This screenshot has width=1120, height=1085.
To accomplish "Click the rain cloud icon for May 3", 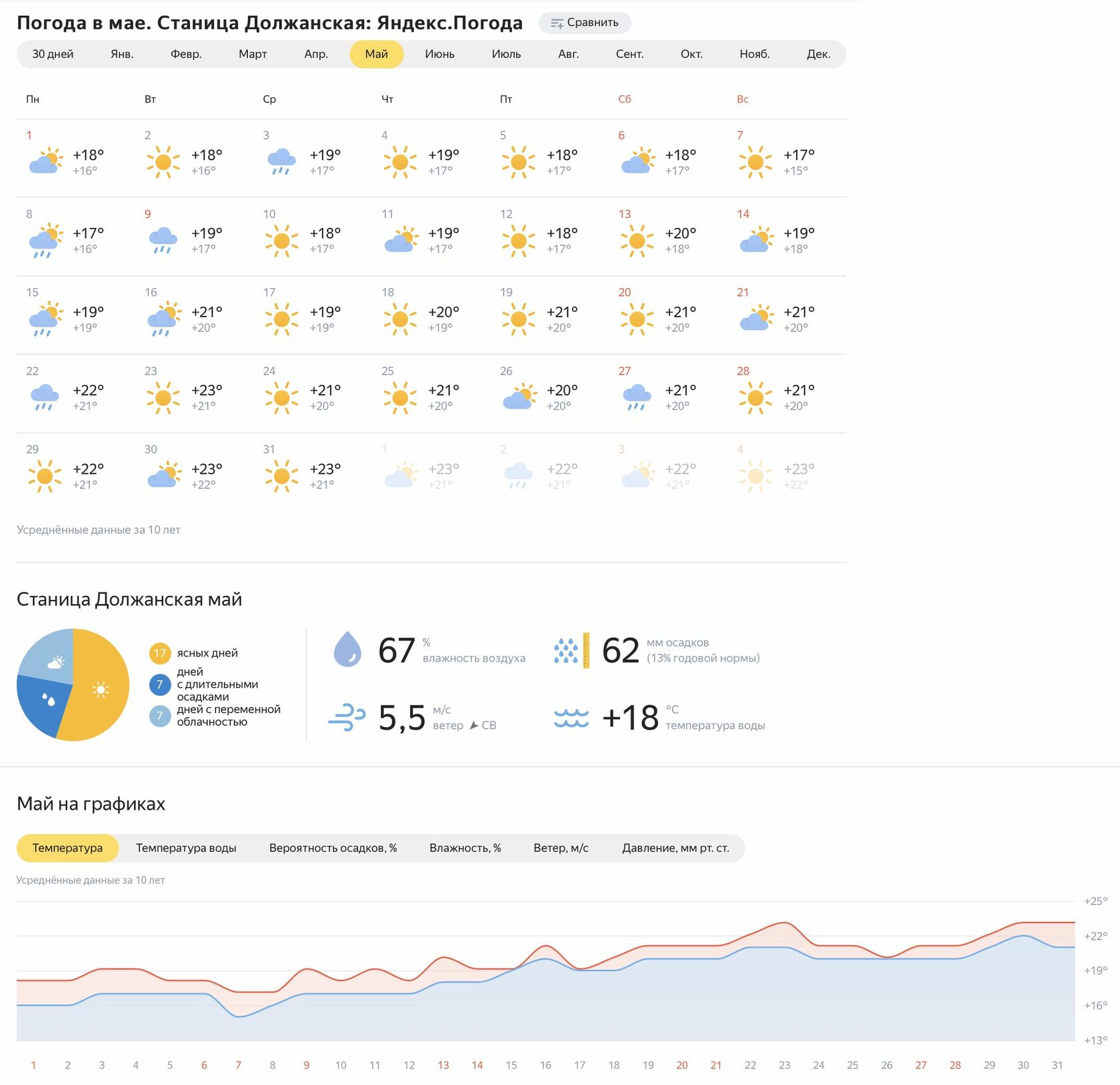I will [281, 162].
